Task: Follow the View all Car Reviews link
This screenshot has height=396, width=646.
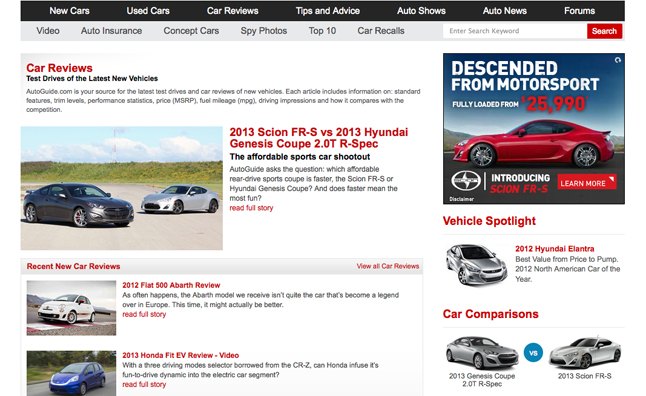Action: [x=388, y=266]
